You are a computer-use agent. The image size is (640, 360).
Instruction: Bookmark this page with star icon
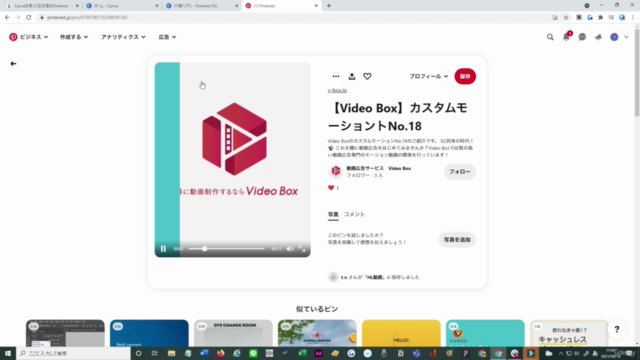[x=566, y=18]
